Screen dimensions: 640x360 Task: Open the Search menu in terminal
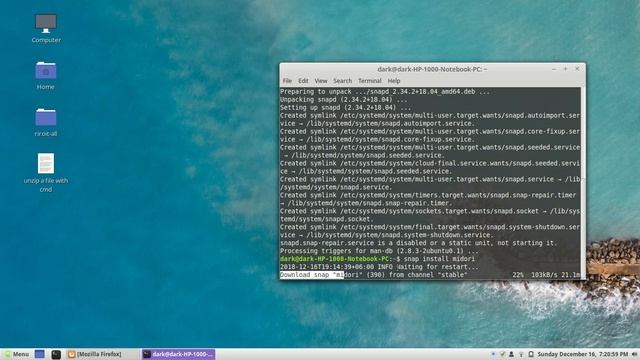coord(342,81)
